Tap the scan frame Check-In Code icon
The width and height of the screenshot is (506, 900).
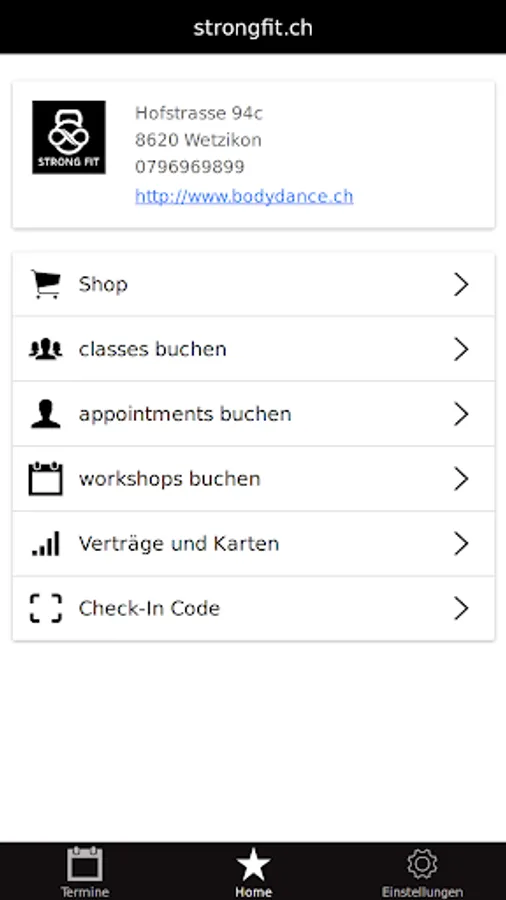pos(45,608)
